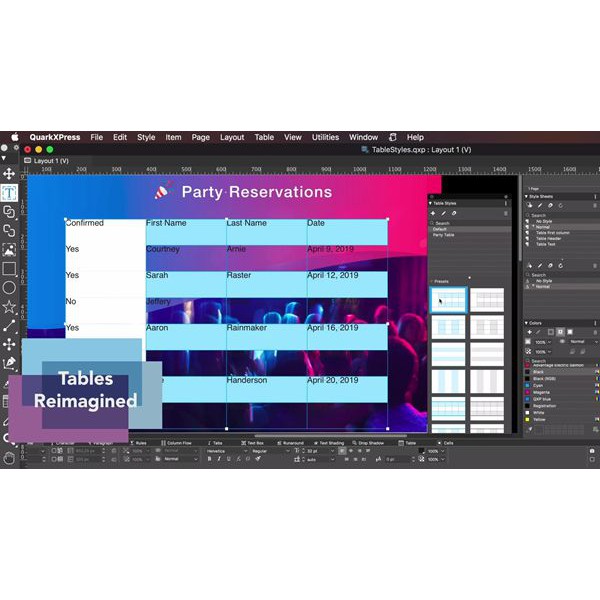Switch to the Drop Shadow tab
The image size is (600, 600).
(x=366, y=442)
